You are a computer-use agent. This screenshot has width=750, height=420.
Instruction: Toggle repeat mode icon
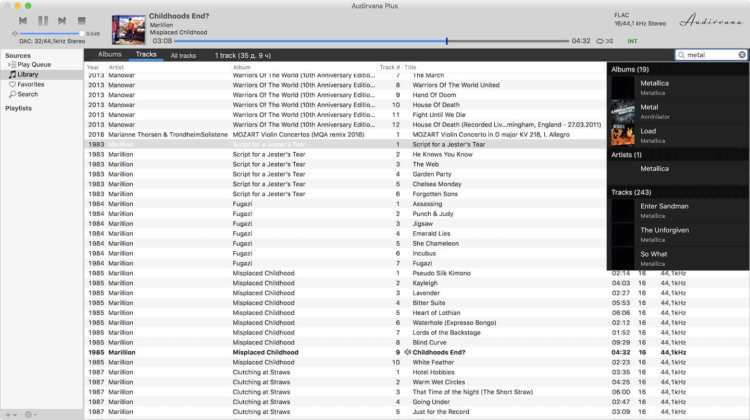tap(600, 41)
